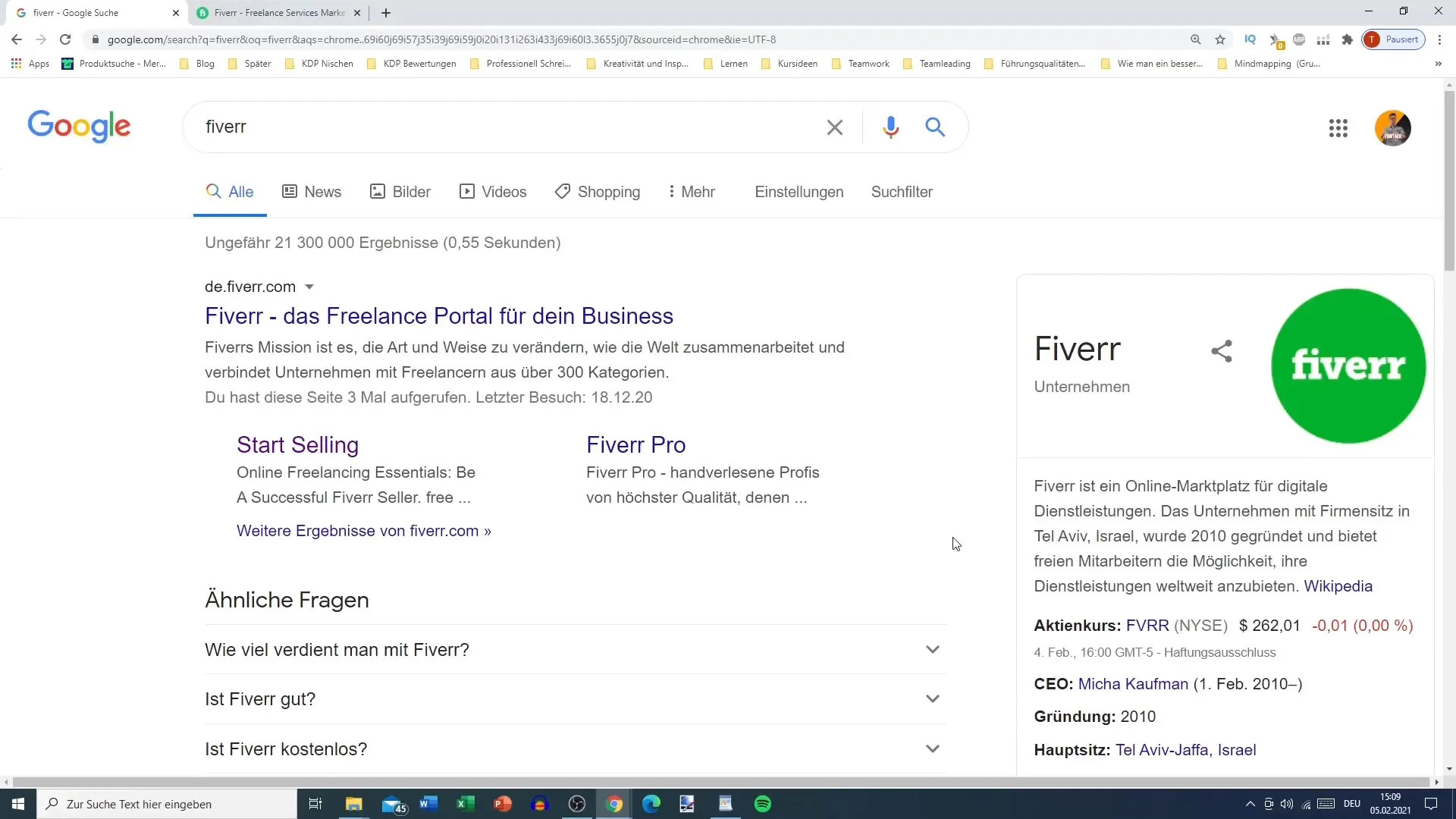Switch to the Shopping tab
The image size is (1456, 819).
coord(598,192)
